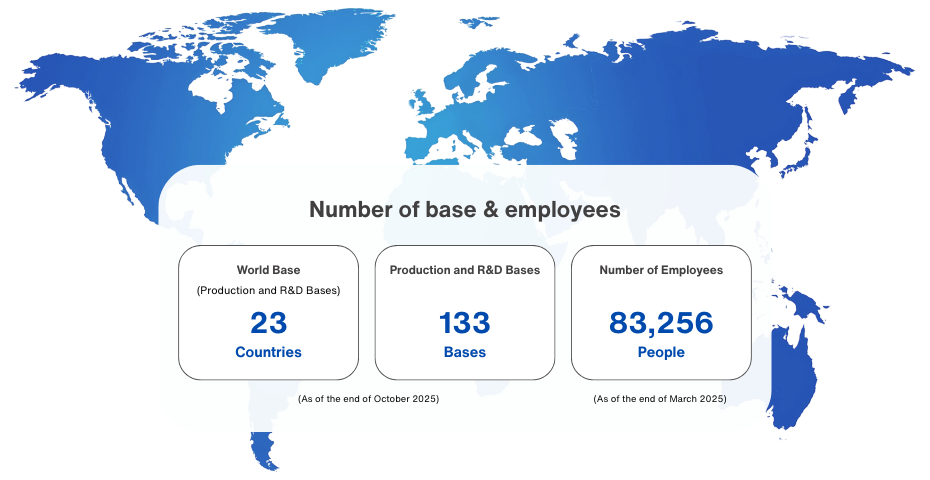Screen dimensions: 930x480
Task: Click the "(Production and R&D Bases)" subtitle
Action: (x=268, y=291)
